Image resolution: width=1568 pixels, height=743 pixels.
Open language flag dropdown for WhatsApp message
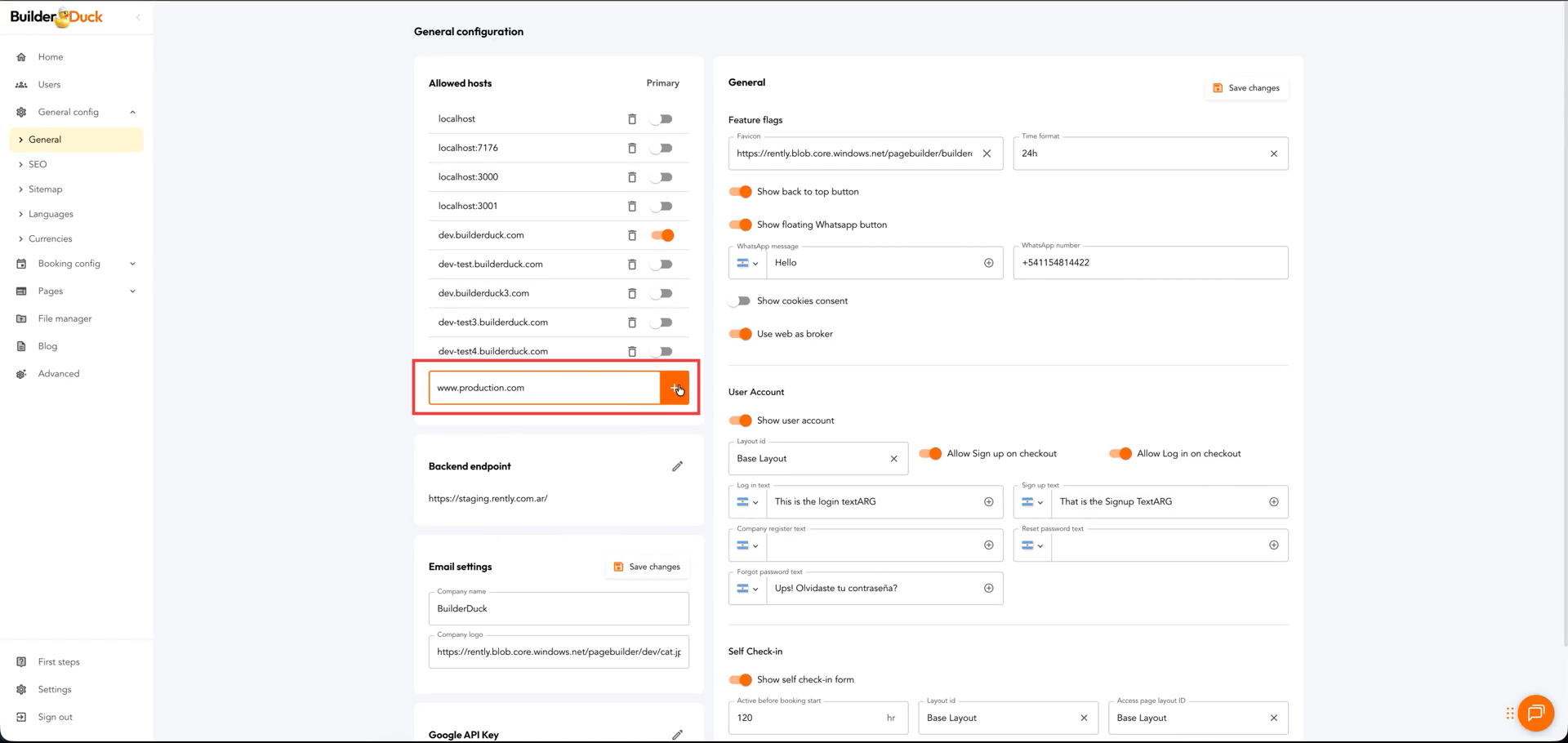(x=747, y=263)
